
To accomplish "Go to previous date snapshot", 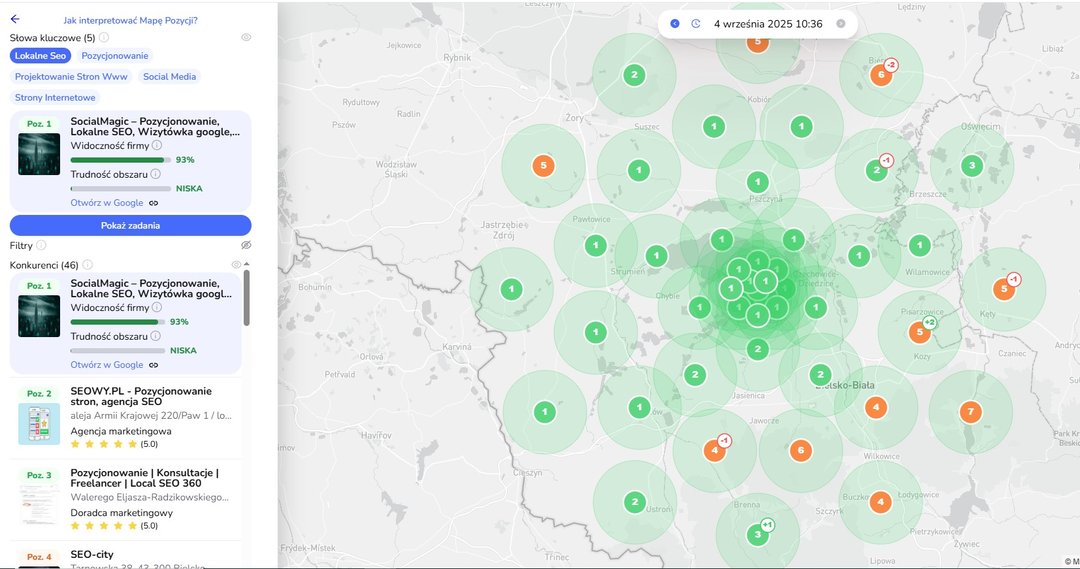I will click(675, 23).
